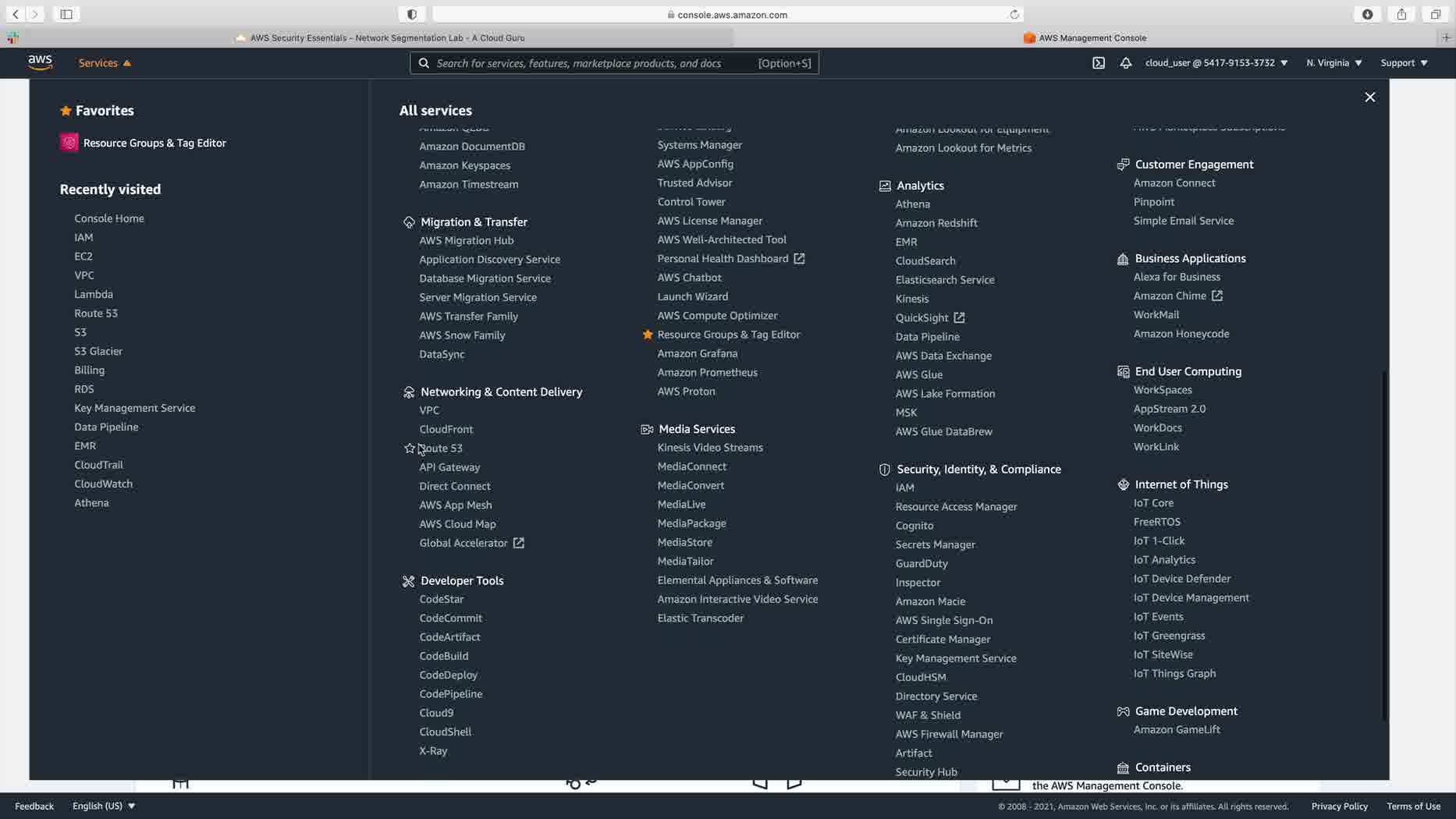Open API Gateway service
The image size is (1456, 819).
tap(449, 467)
